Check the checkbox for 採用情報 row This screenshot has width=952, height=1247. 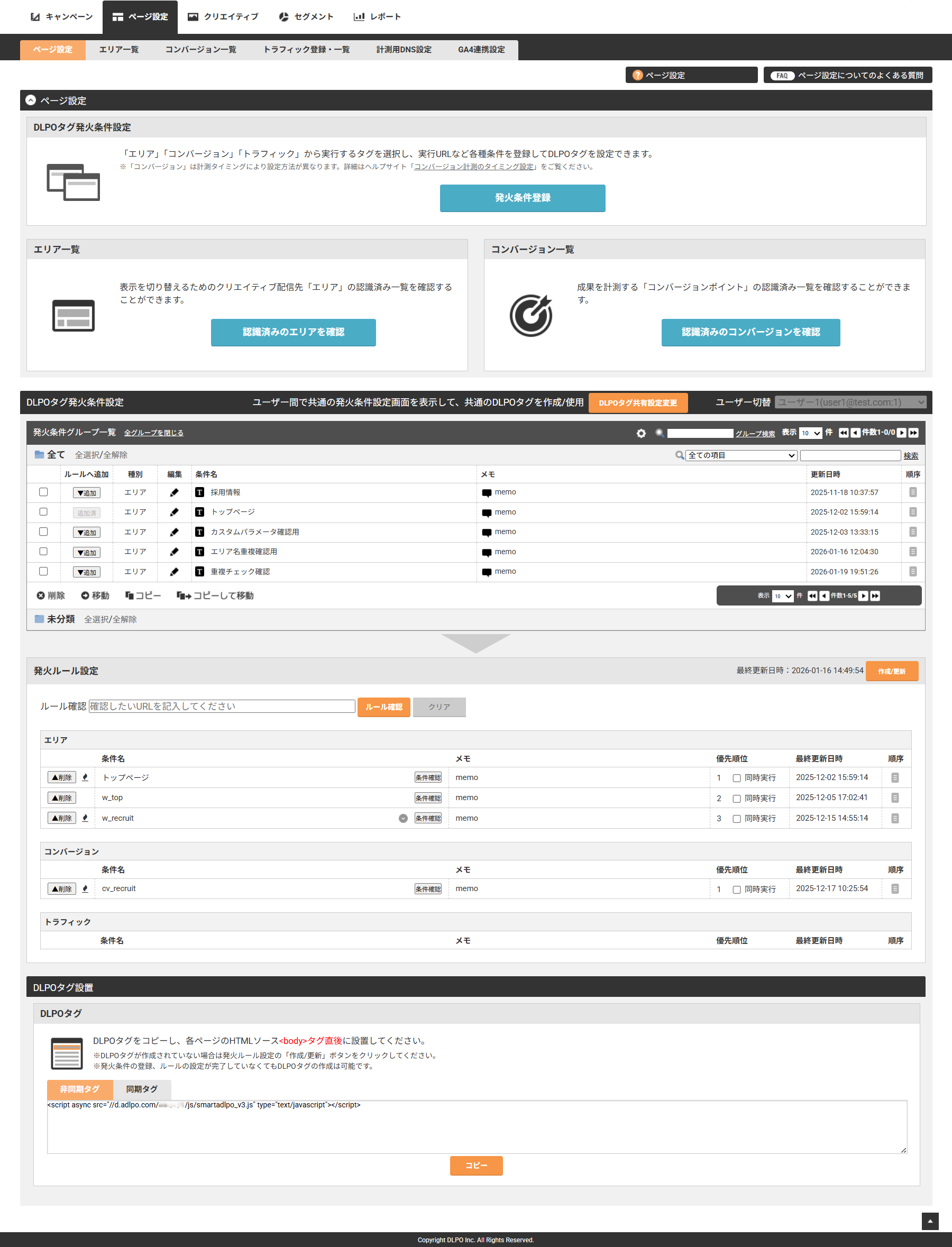click(x=43, y=492)
